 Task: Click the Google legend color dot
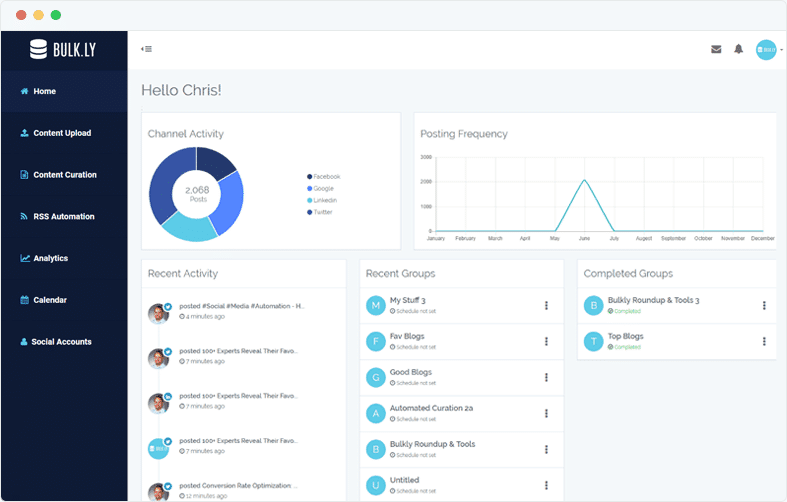pyautogui.click(x=310, y=188)
